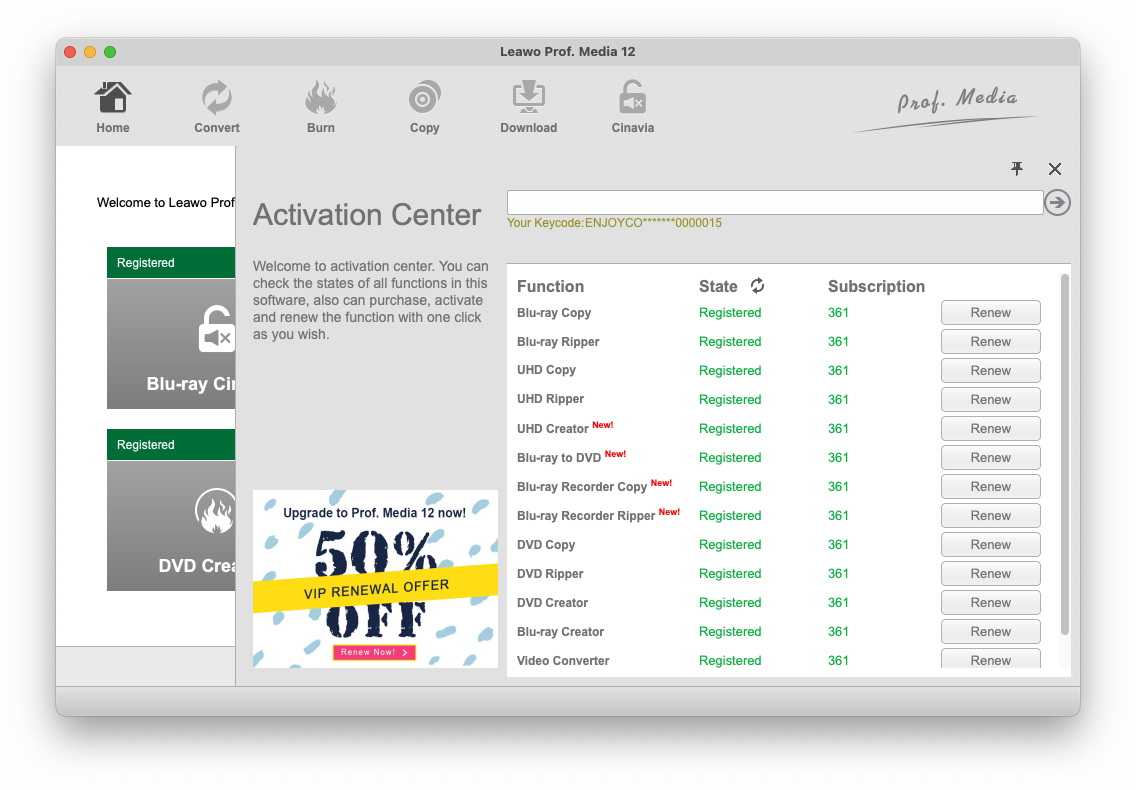Viewport: 1136px width, 790px height.
Task: Click the 361 subscription value for DVD Copy
Action: [838, 544]
